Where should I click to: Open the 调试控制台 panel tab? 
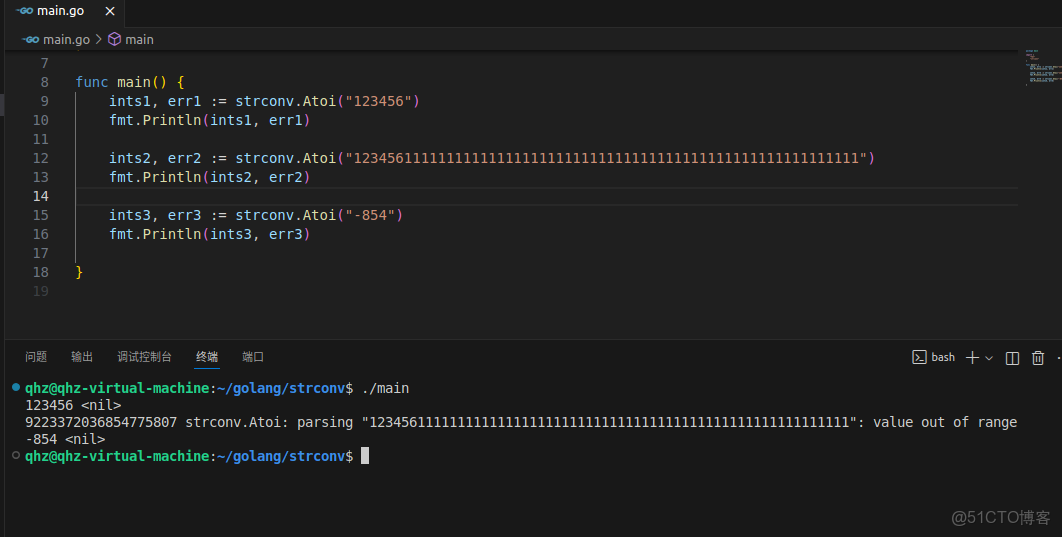click(144, 357)
